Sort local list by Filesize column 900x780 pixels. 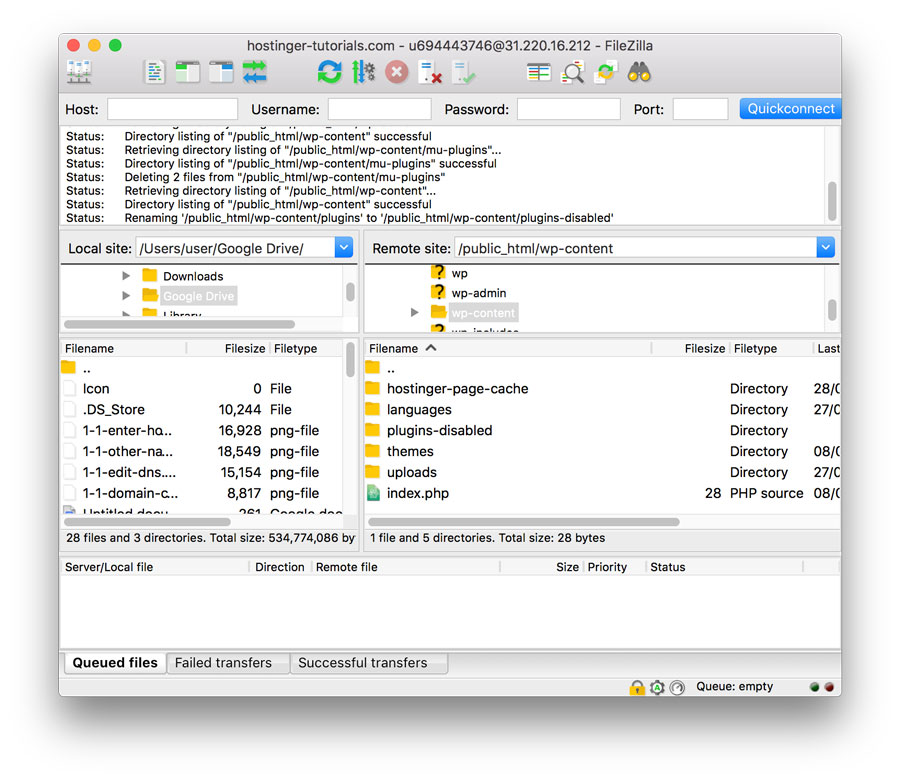pos(245,348)
